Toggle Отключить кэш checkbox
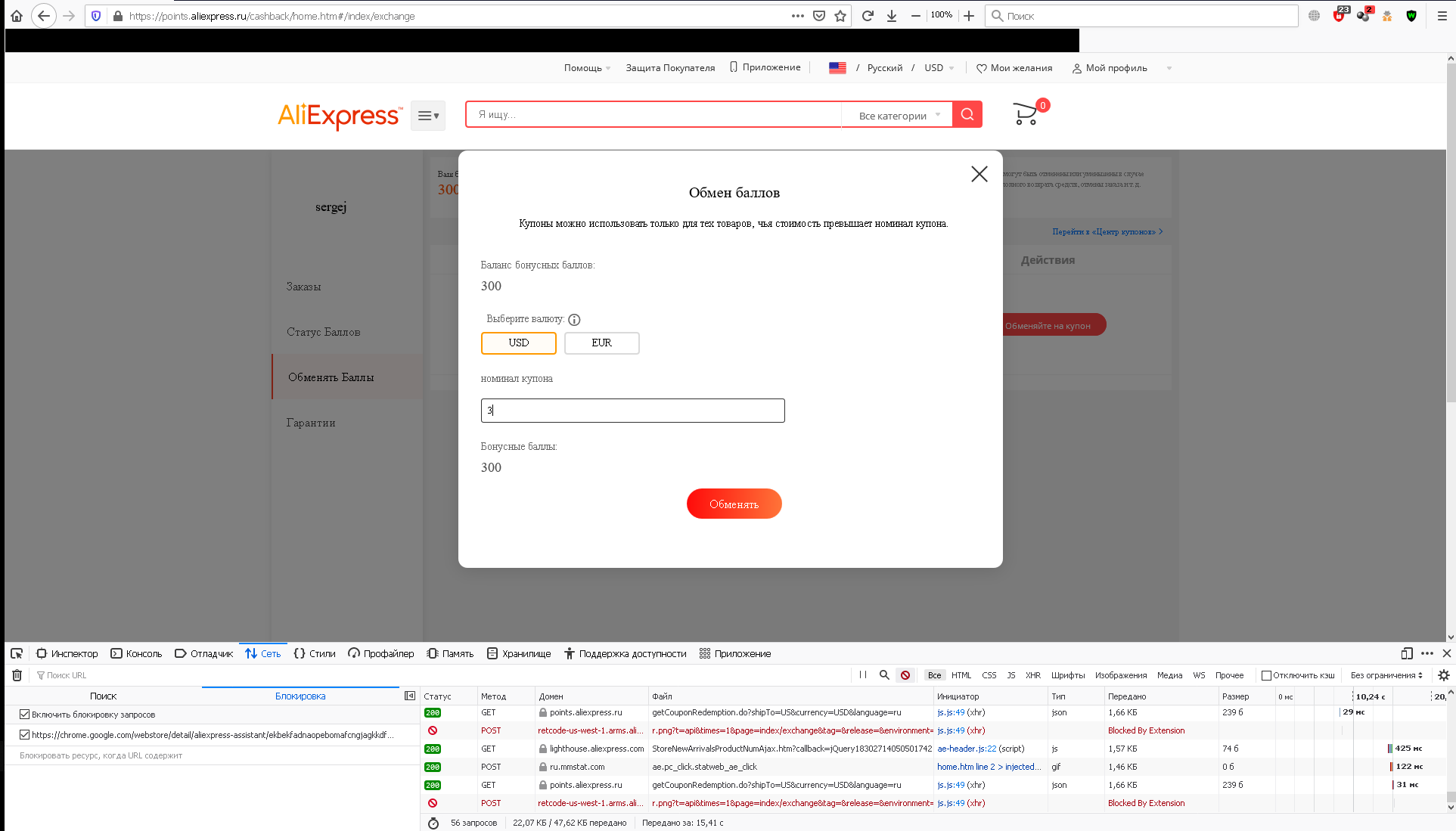The width and height of the screenshot is (1456, 831). [1266, 675]
